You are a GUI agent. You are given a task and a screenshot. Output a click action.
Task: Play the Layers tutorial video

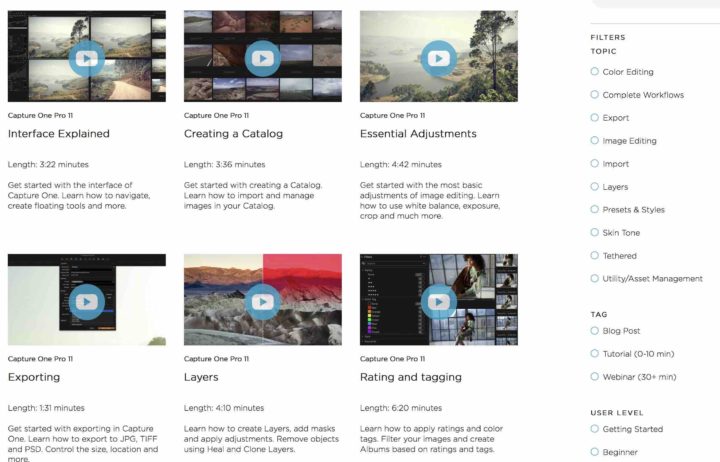263,302
